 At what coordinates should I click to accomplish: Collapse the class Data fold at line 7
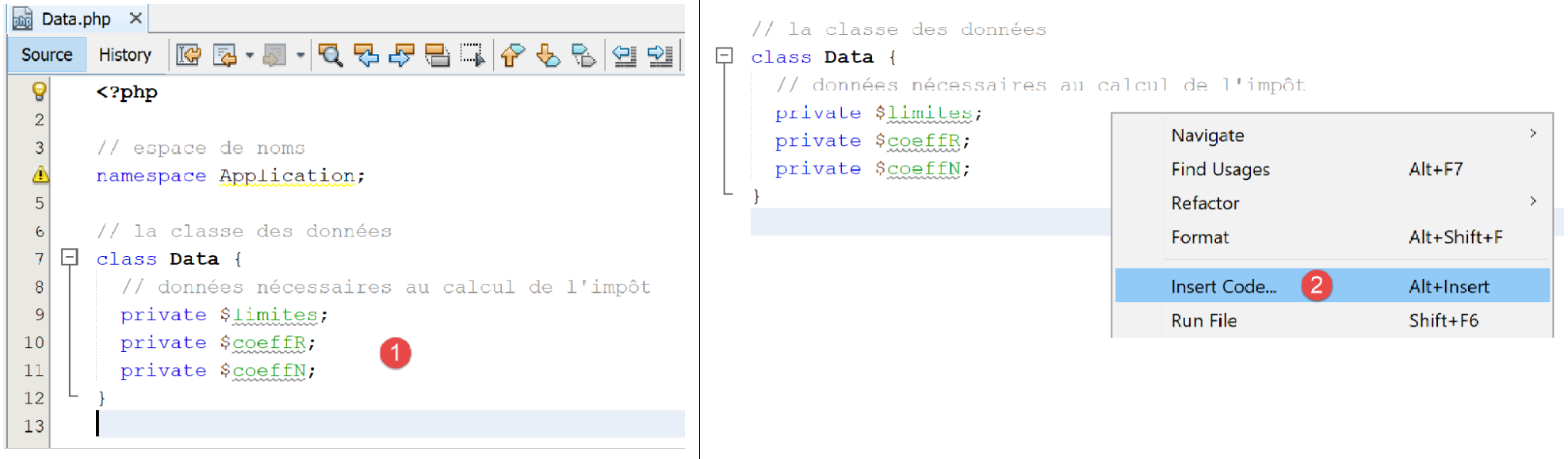70,257
